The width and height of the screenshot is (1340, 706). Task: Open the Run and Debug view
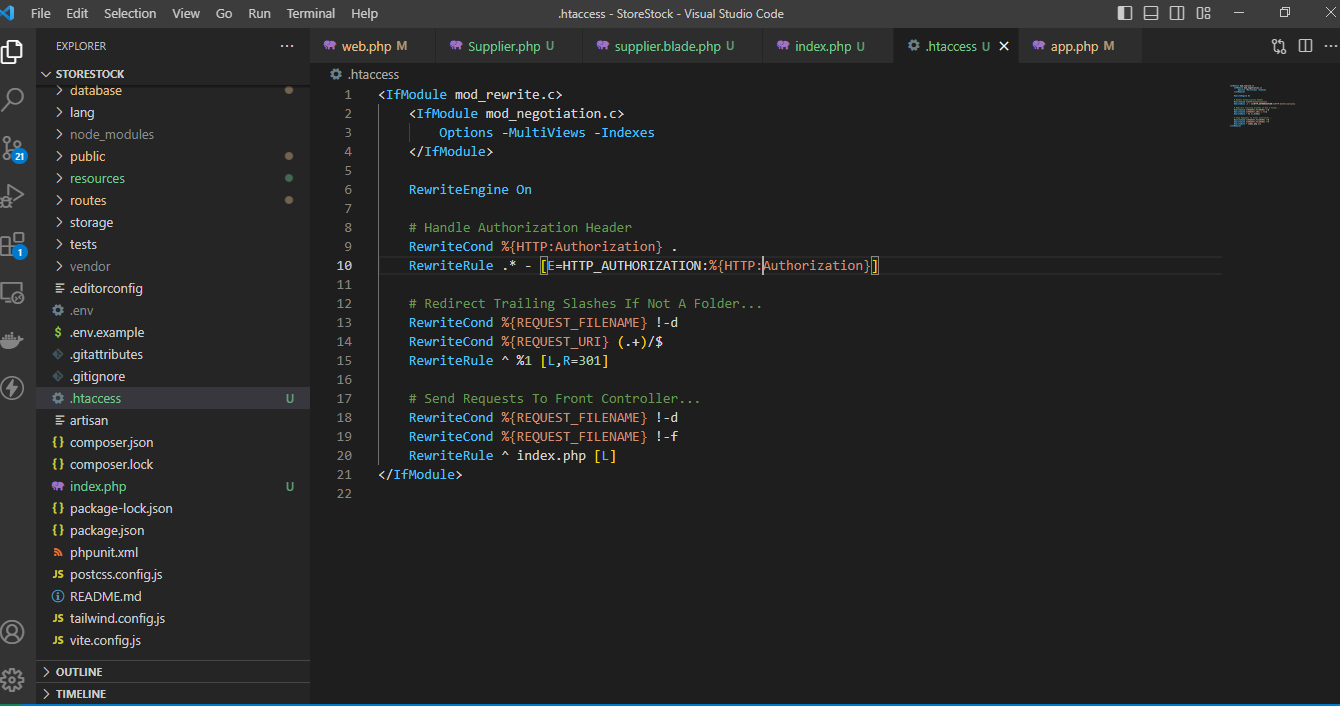tap(14, 196)
